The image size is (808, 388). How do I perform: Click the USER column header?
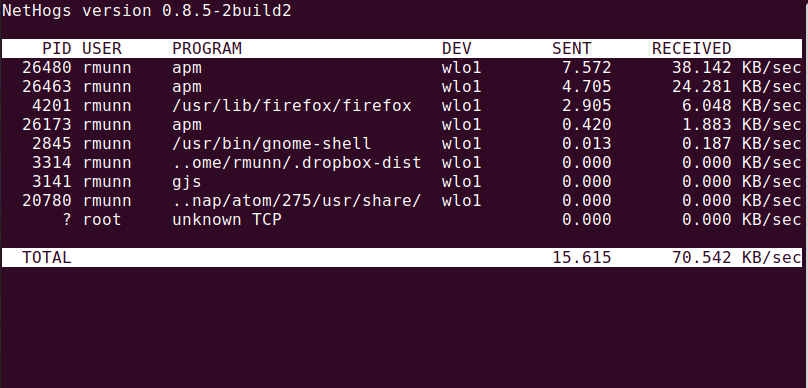pyautogui.click(x=102, y=48)
